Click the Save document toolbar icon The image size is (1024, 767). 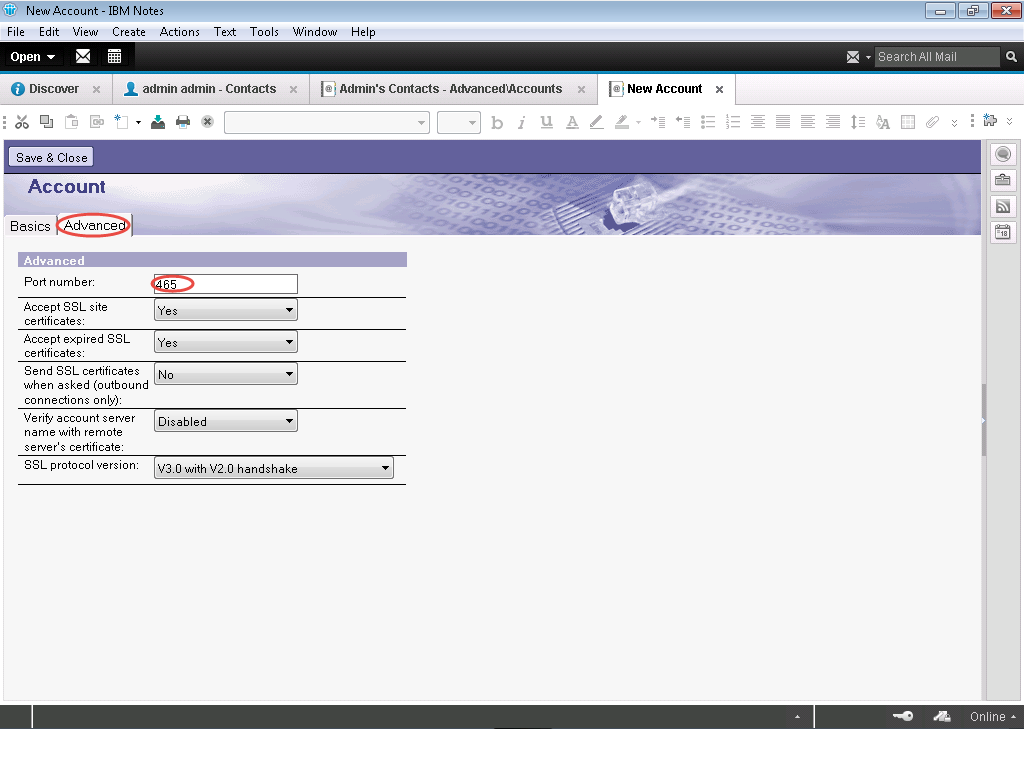[158, 122]
